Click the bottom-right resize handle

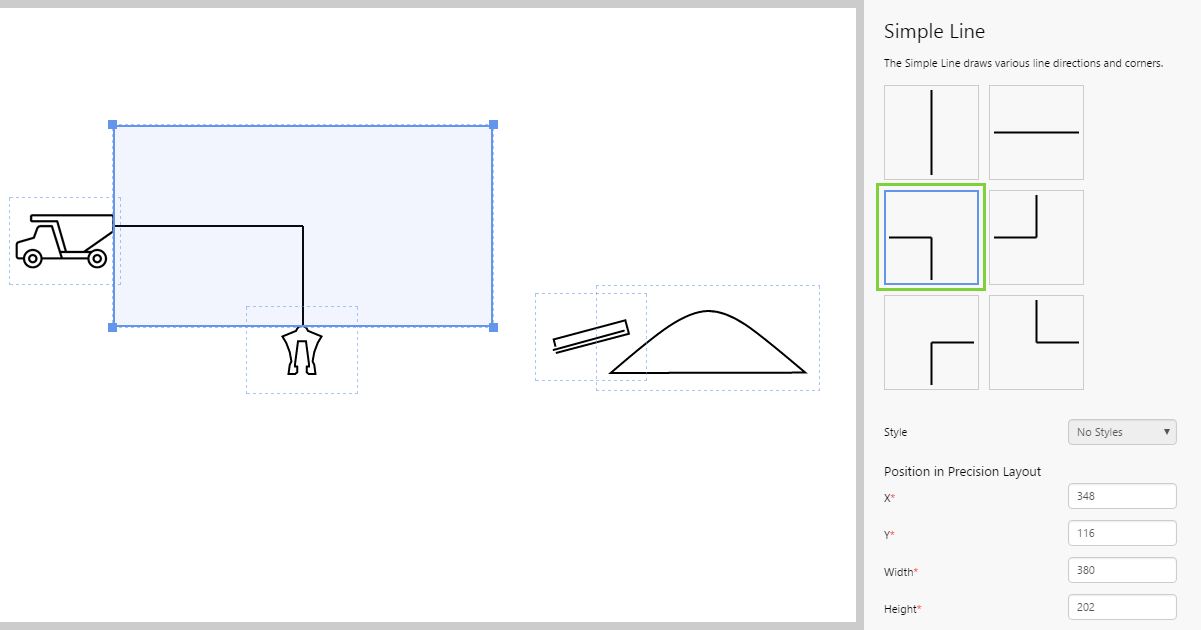[493, 327]
